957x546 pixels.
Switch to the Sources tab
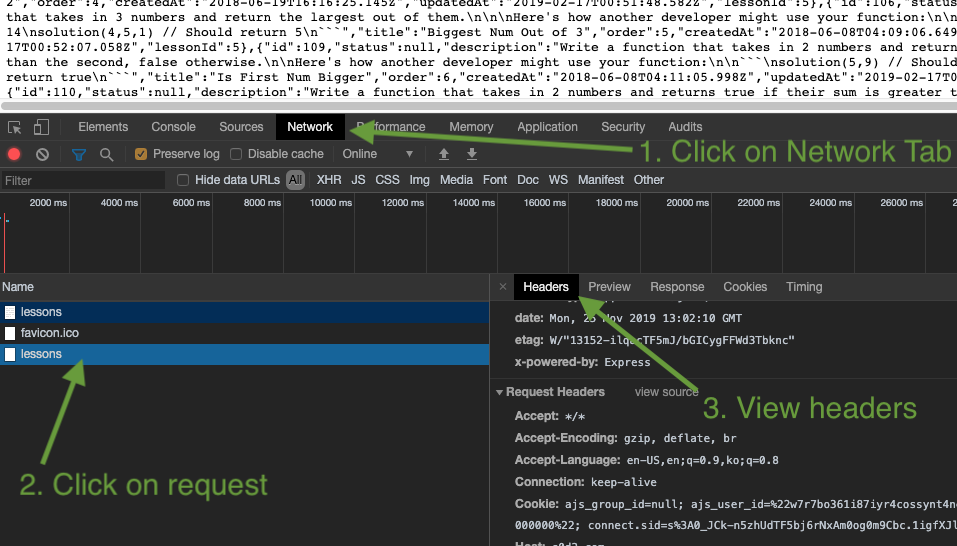tap(241, 127)
